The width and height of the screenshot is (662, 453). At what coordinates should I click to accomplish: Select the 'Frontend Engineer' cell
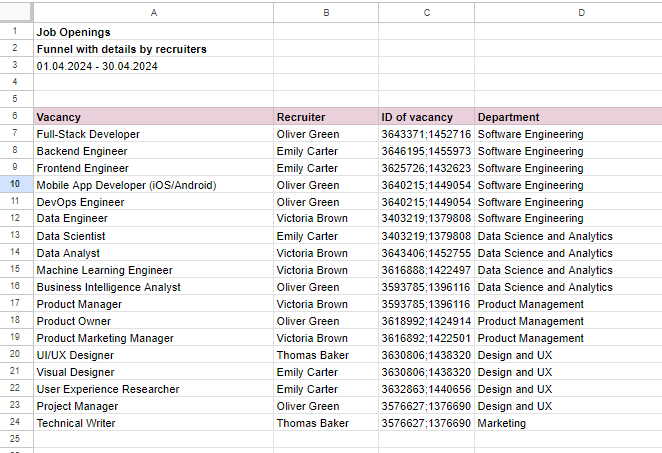tap(154, 168)
